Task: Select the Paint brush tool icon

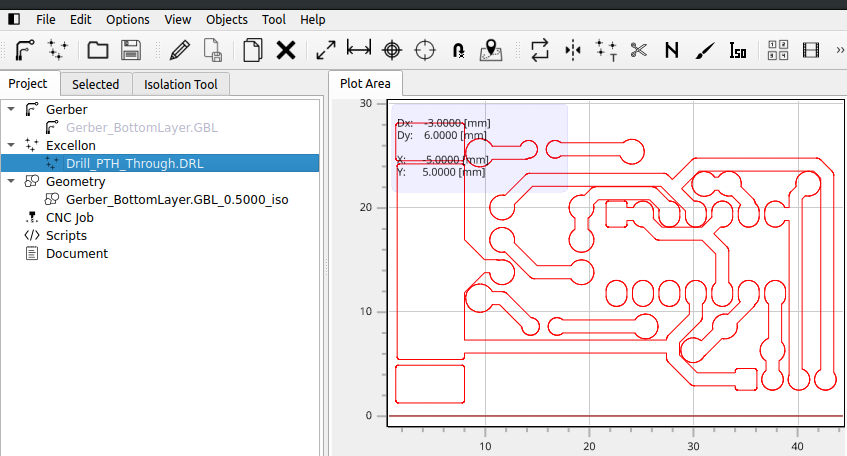Action: 704,50
